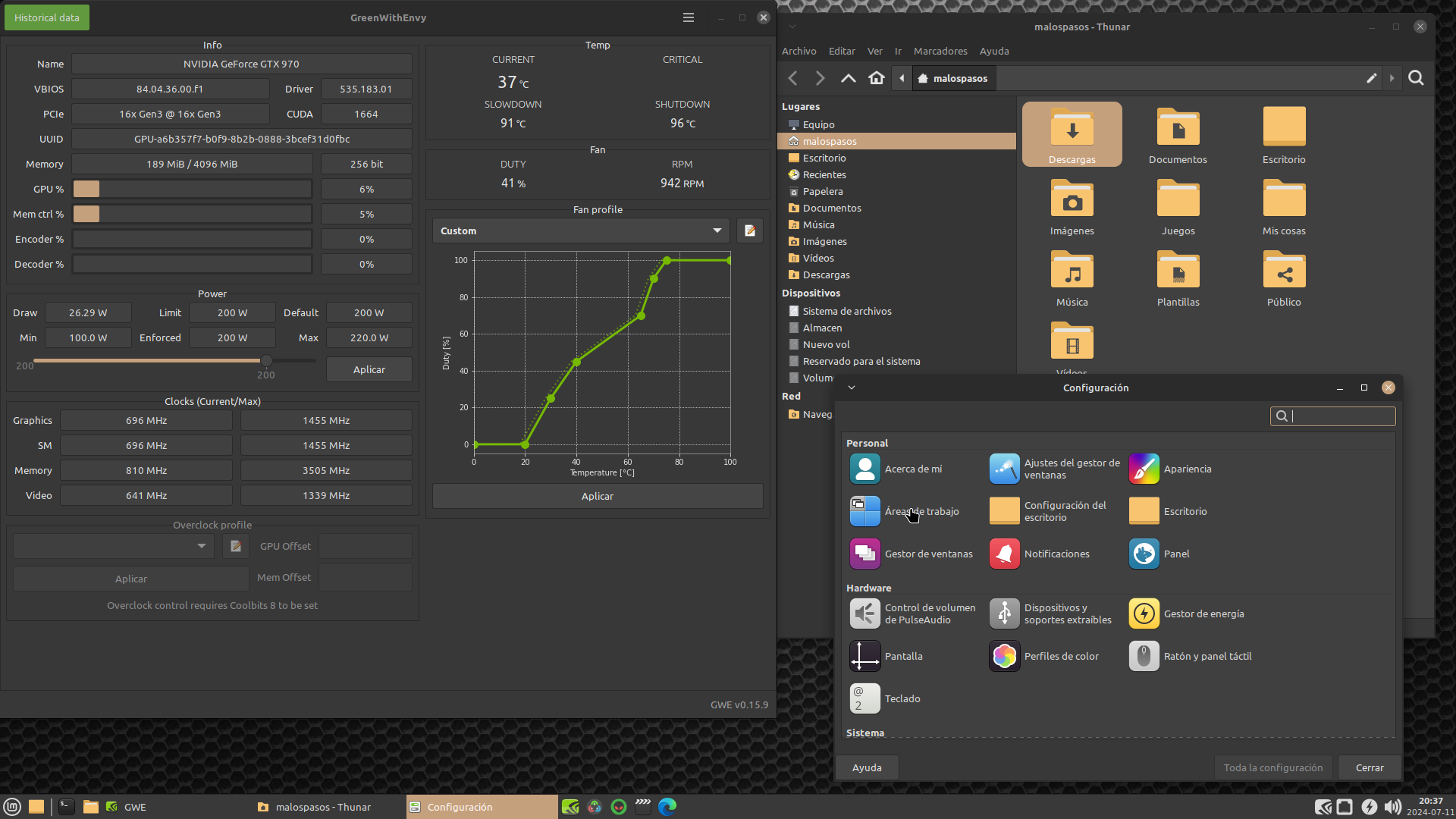The width and height of the screenshot is (1456, 819).
Task: Click the Historical data button
Action: pyautogui.click(x=47, y=17)
